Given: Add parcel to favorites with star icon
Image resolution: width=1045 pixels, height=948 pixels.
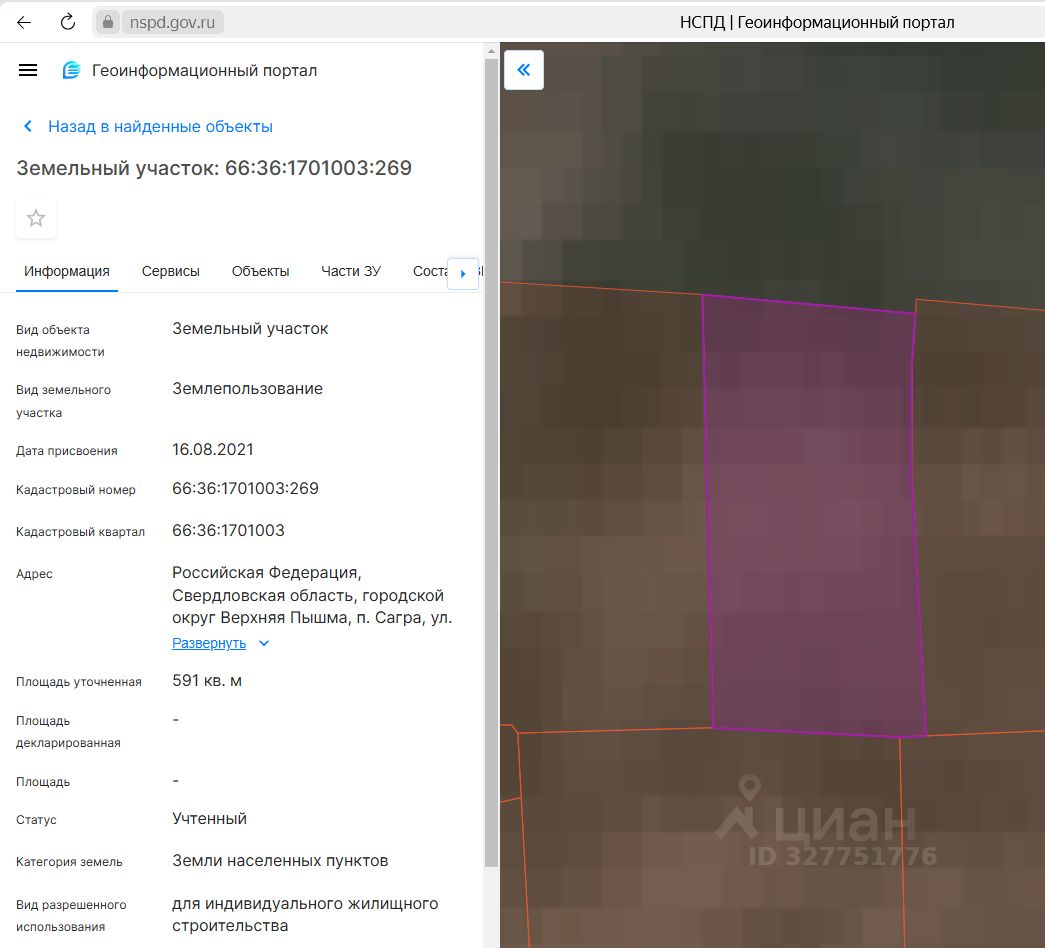Looking at the screenshot, I should tap(36, 218).
